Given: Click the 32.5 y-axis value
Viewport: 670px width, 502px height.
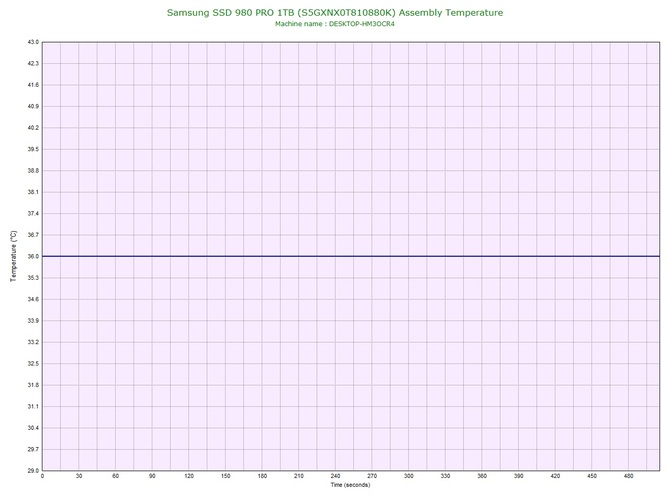Looking at the screenshot, I should pos(33,364).
